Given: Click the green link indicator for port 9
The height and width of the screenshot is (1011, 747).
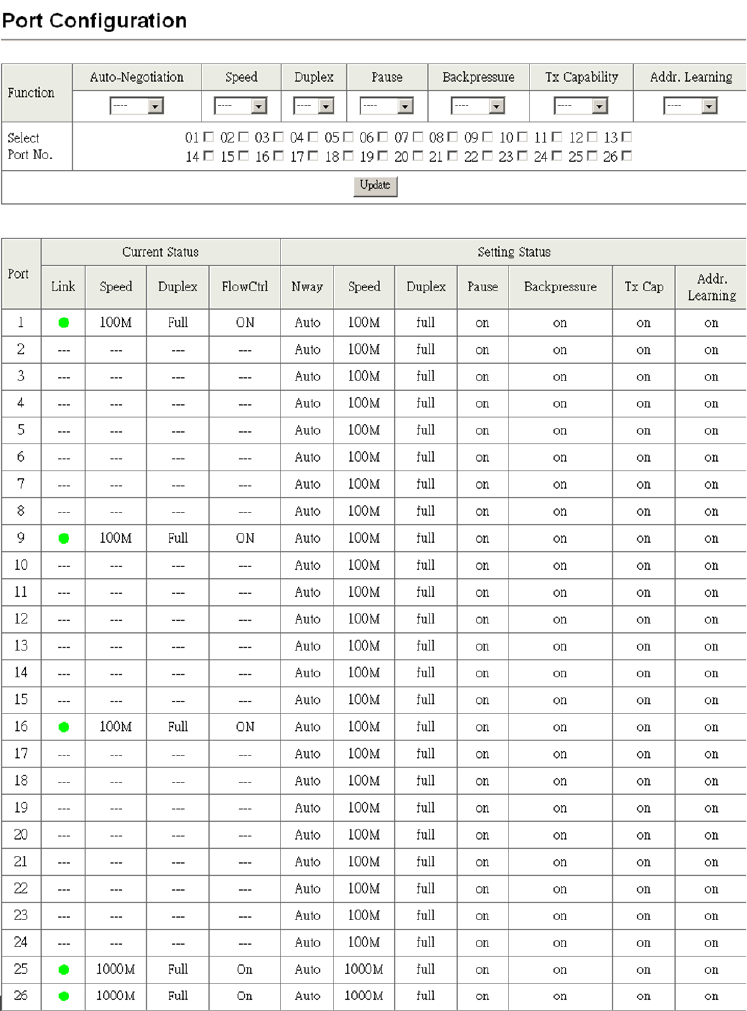Looking at the screenshot, I should pos(63,538).
